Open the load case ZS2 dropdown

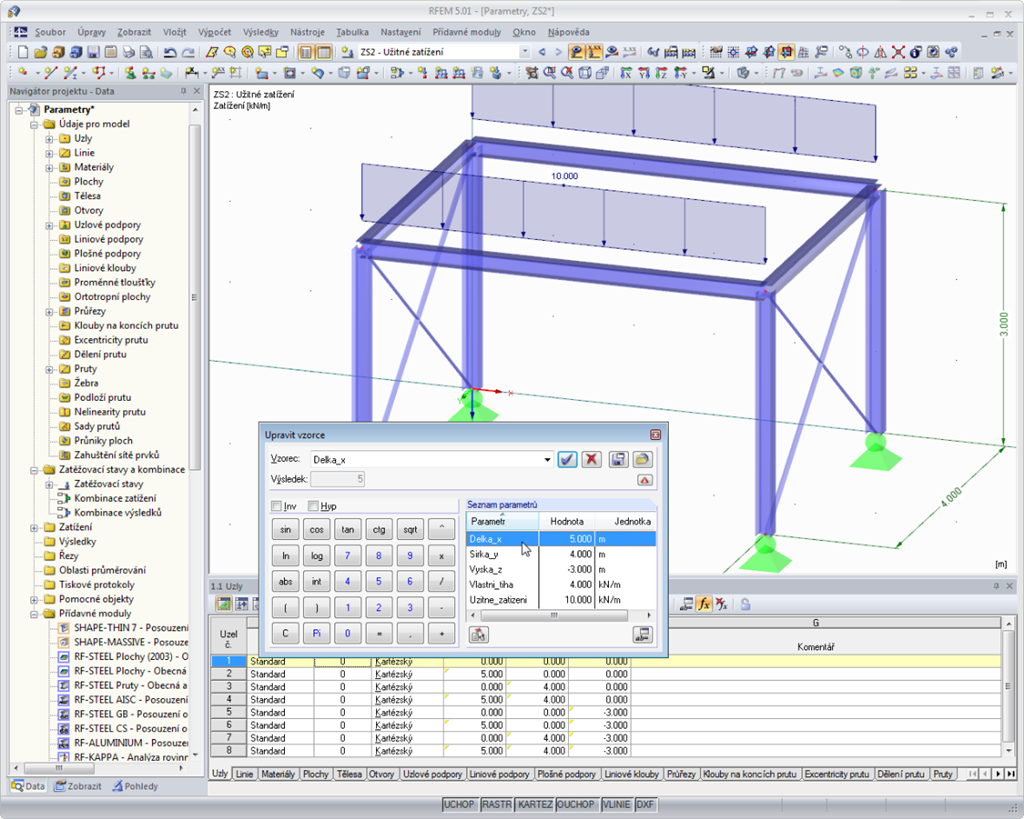(524, 52)
